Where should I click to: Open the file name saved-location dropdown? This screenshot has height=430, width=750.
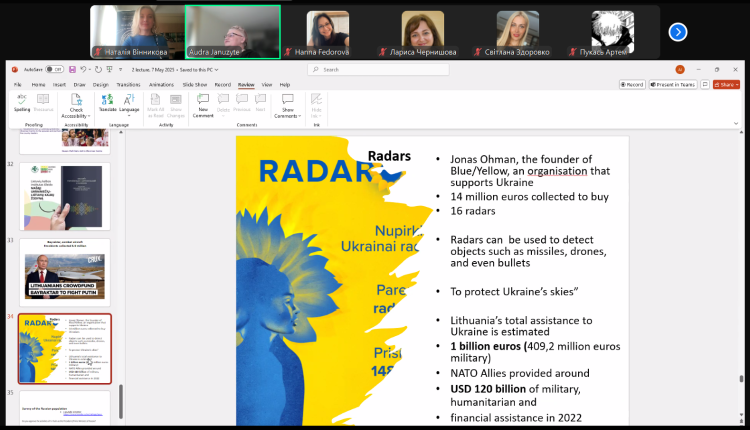[x=217, y=70]
